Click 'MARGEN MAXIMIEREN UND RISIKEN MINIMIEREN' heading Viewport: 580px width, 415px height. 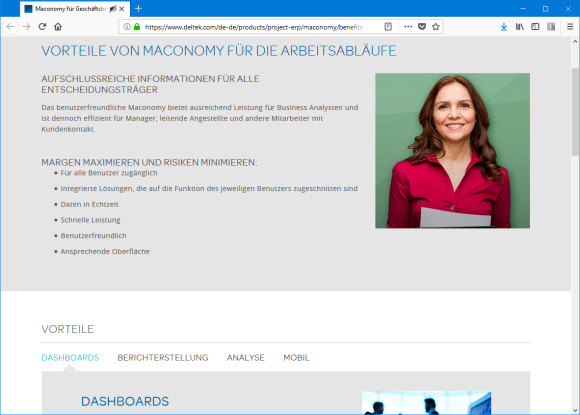[x=149, y=162]
